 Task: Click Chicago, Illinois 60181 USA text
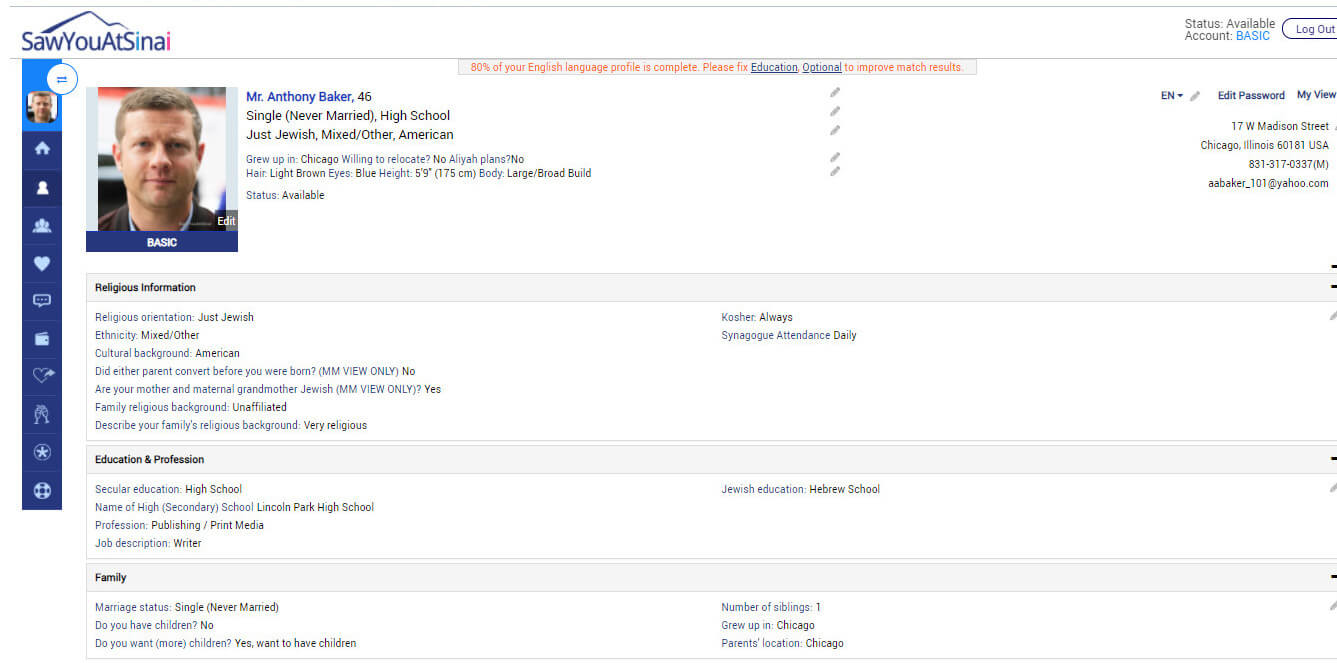click(1264, 146)
